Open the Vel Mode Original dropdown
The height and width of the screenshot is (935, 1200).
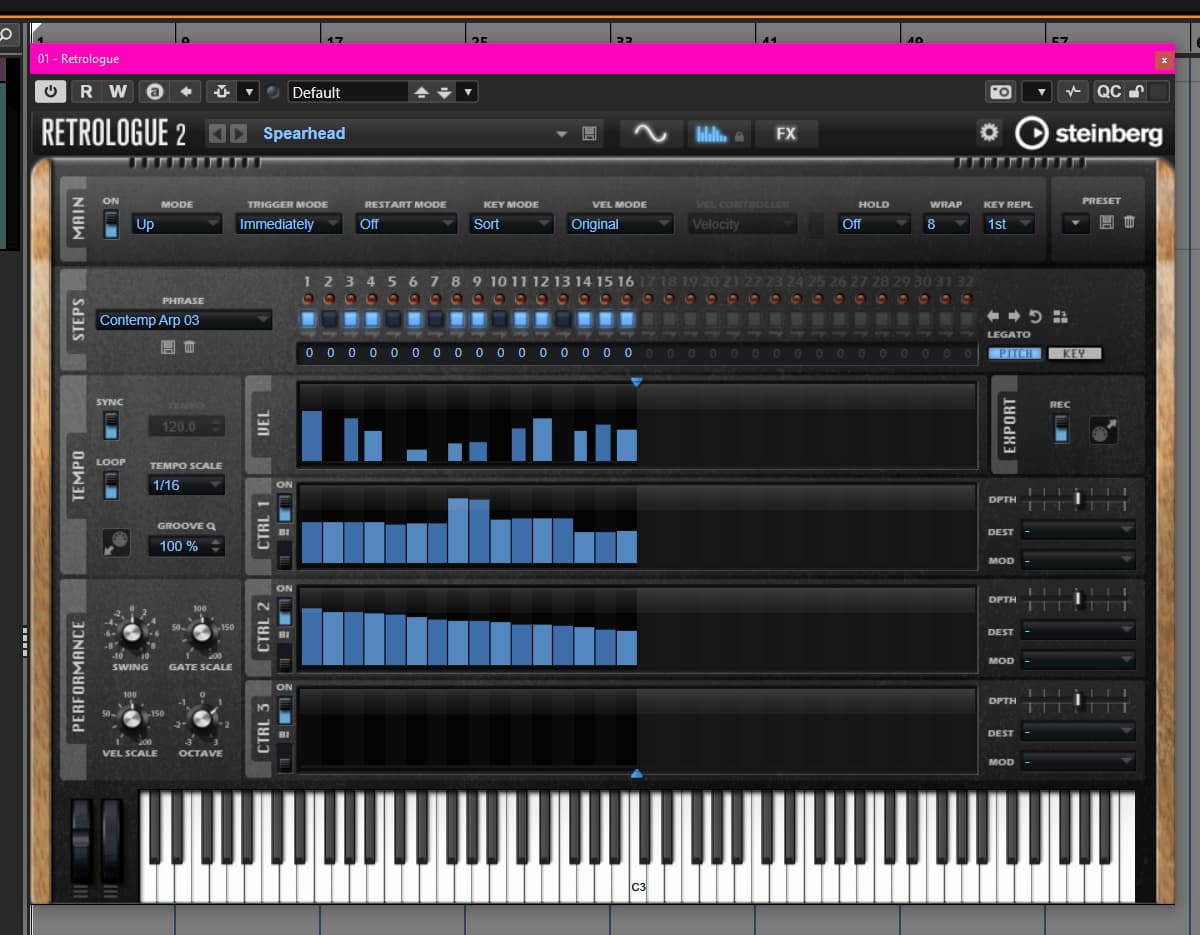pos(620,224)
